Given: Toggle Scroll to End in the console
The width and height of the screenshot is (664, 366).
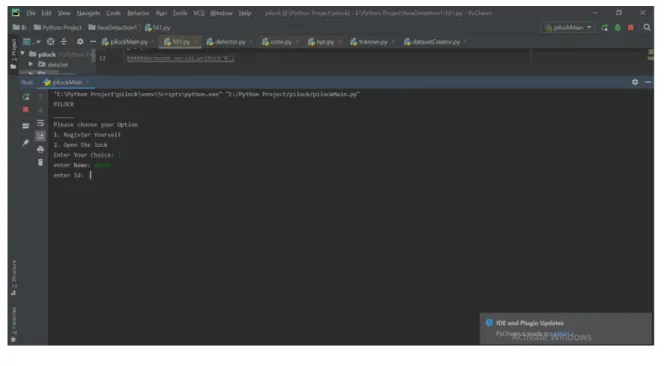Looking at the screenshot, I should pyautogui.click(x=40, y=136).
